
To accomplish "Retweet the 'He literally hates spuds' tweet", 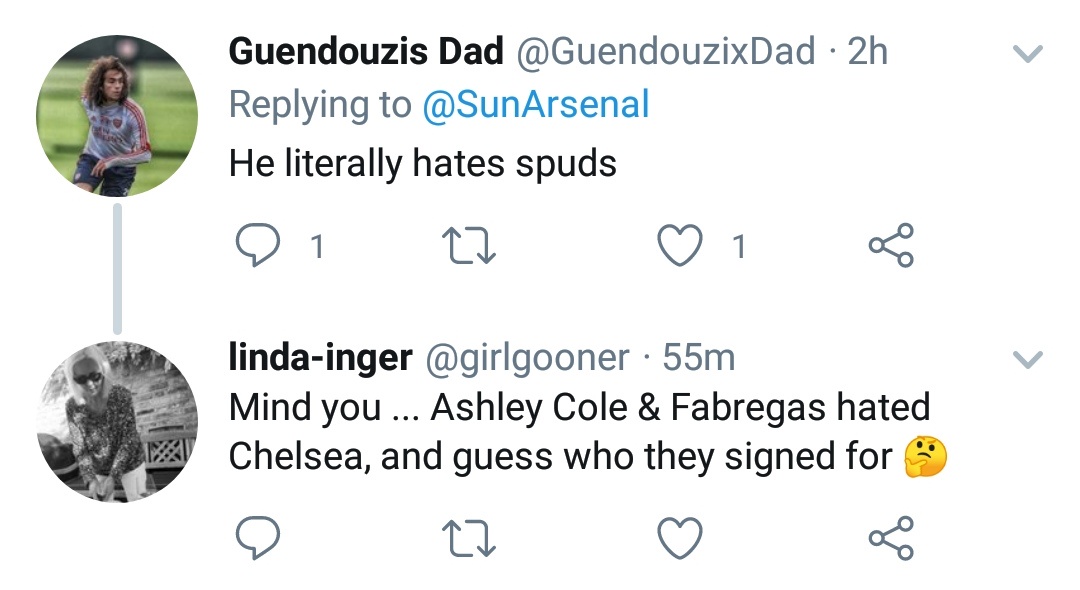I will pyautogui.click(x=468, y=246).
